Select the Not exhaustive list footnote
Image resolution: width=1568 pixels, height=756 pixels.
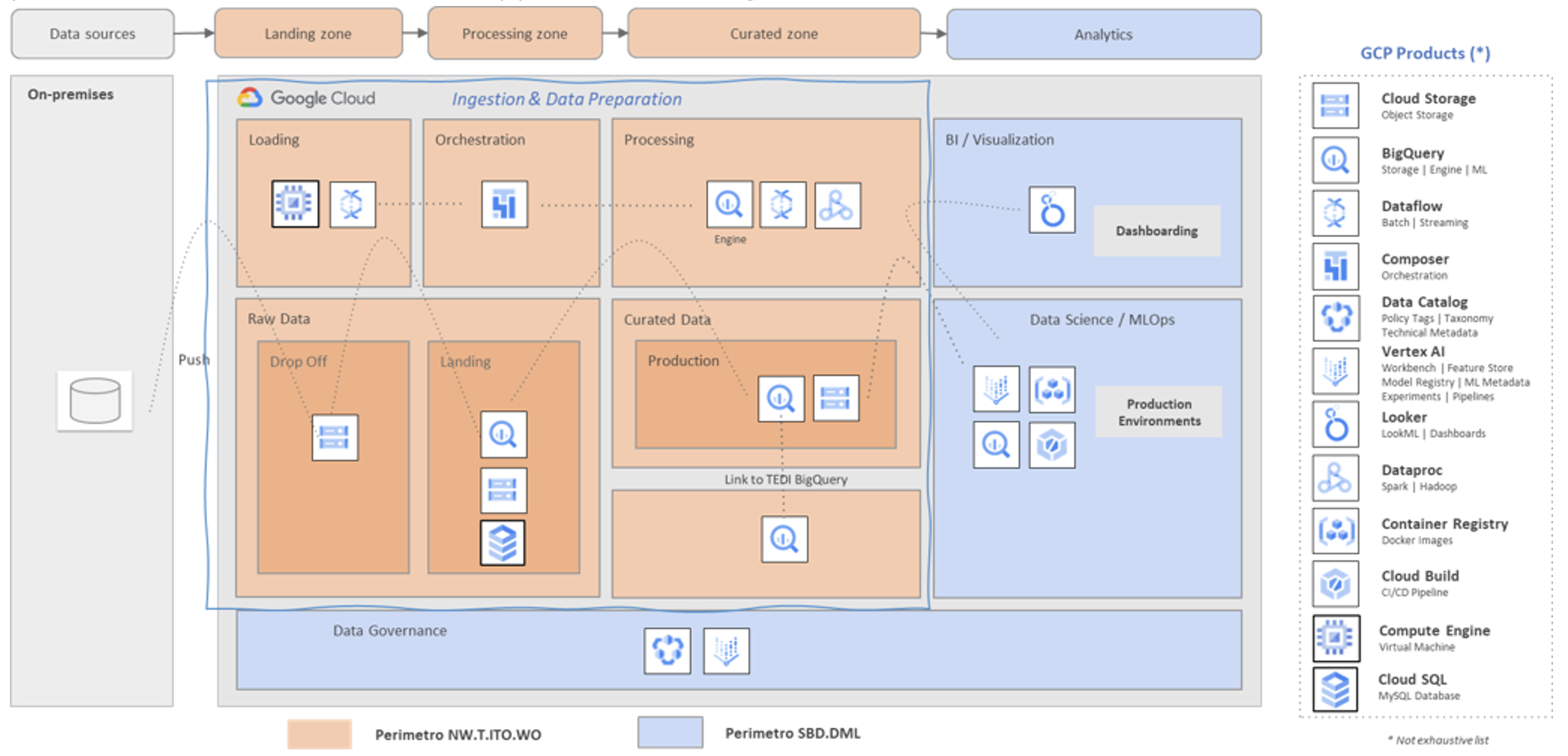click(x=1438, y=740)
